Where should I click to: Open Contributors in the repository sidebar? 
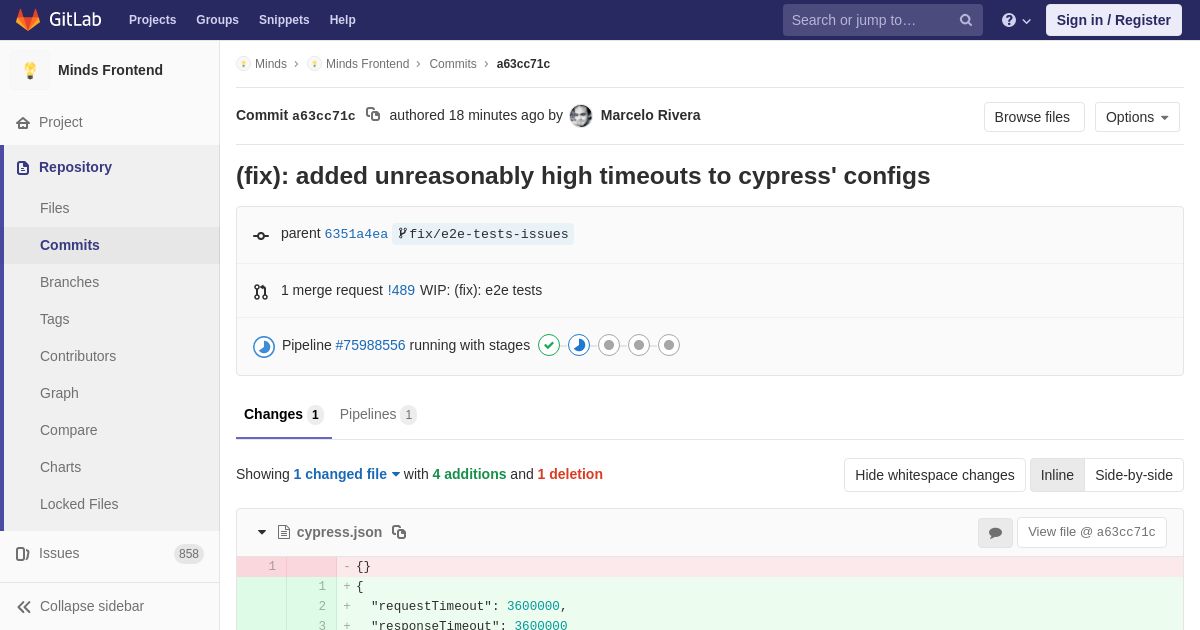point(110,356)
